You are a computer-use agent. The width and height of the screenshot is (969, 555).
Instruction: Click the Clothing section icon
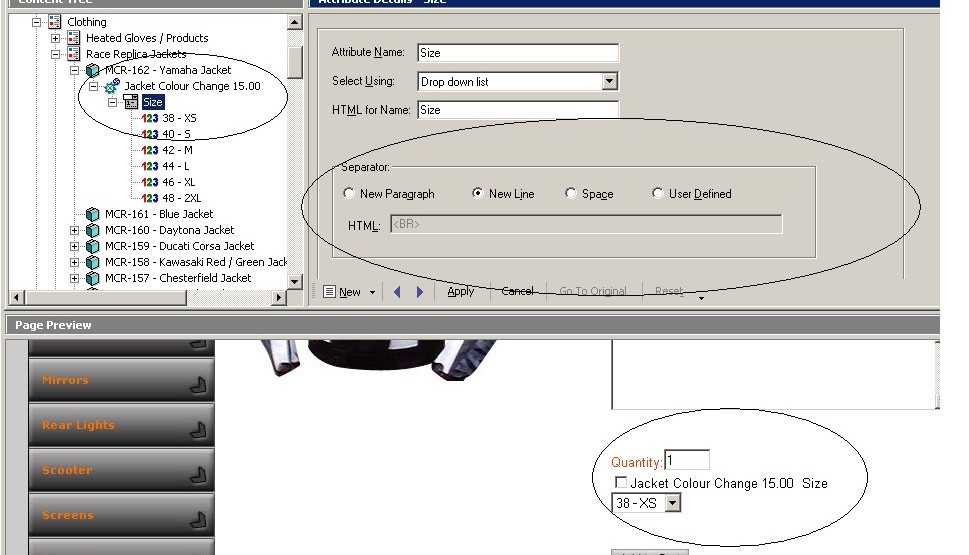[x=55, y=22]
